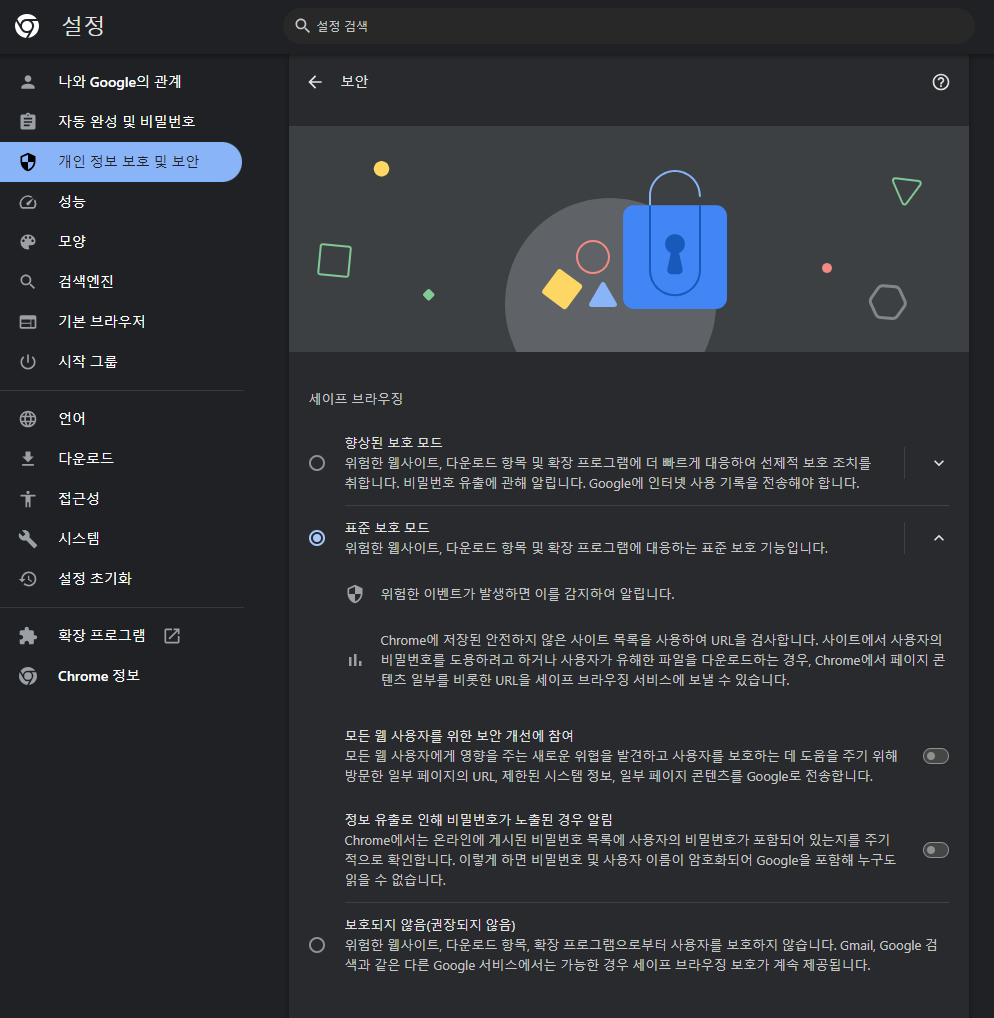Click the globe icon for 언어
Screen dimensions: 994x1018
[x=28, y=419]
